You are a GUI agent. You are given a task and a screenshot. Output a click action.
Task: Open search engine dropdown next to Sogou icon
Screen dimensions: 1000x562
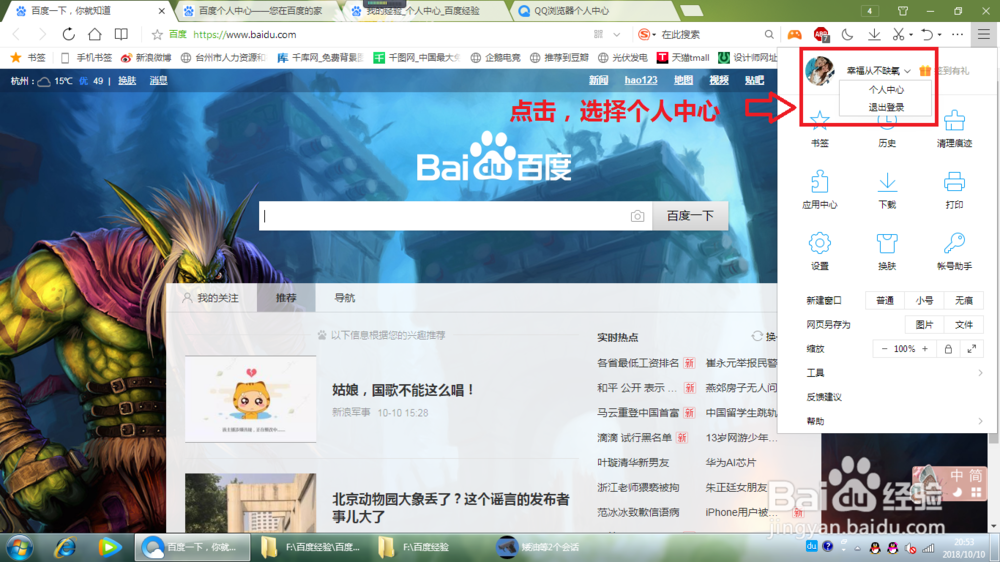pyautogui.click(x=654, y=35)
